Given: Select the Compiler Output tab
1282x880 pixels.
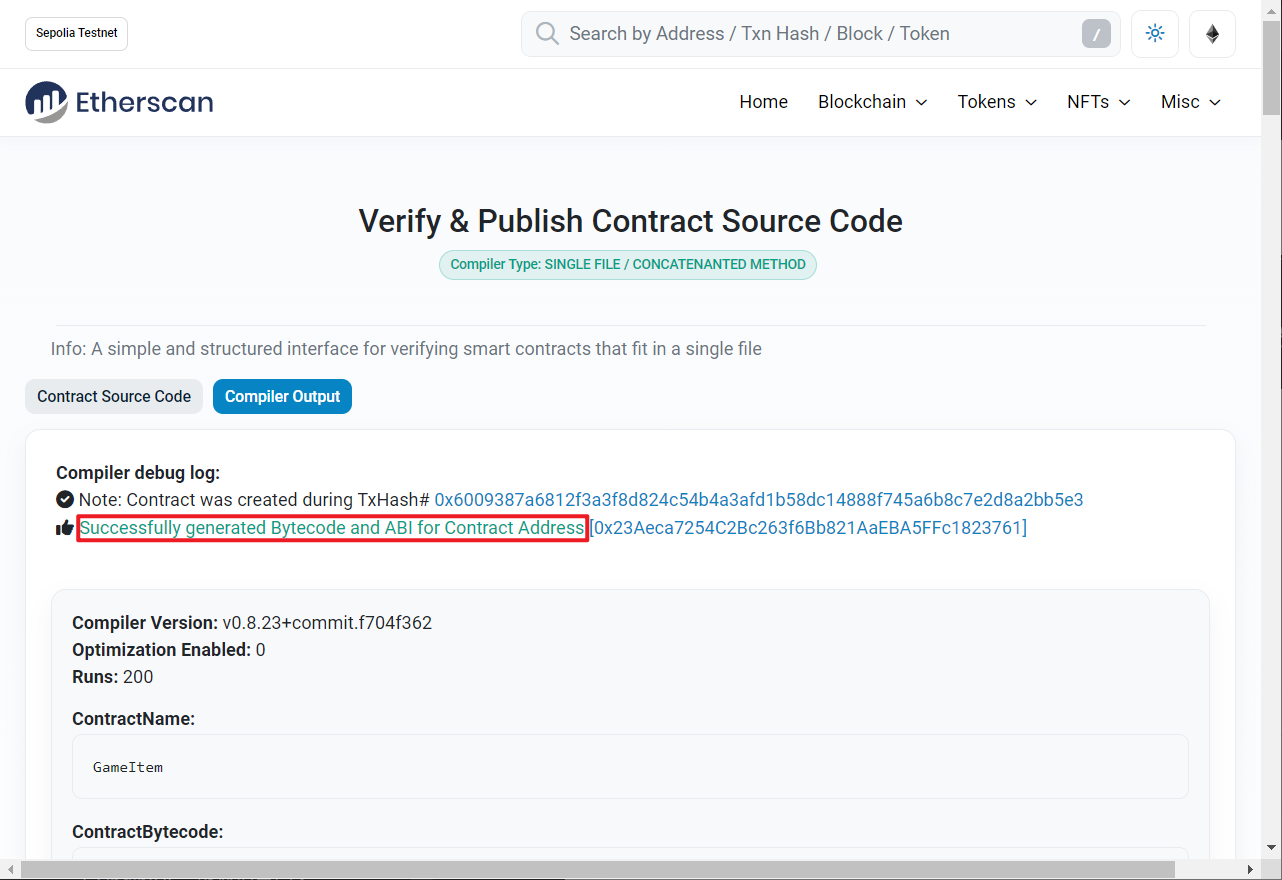Looking at the screenshot, I should [x=282, y=397].
